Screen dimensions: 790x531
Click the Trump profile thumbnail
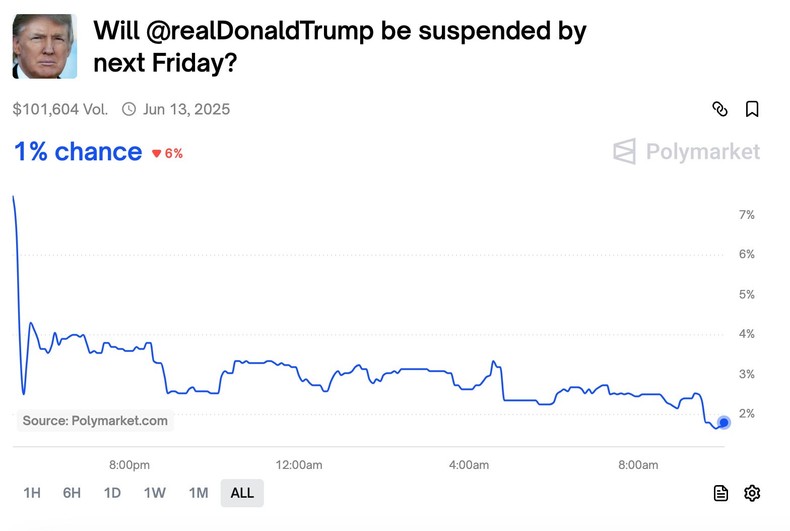[45, 46]
